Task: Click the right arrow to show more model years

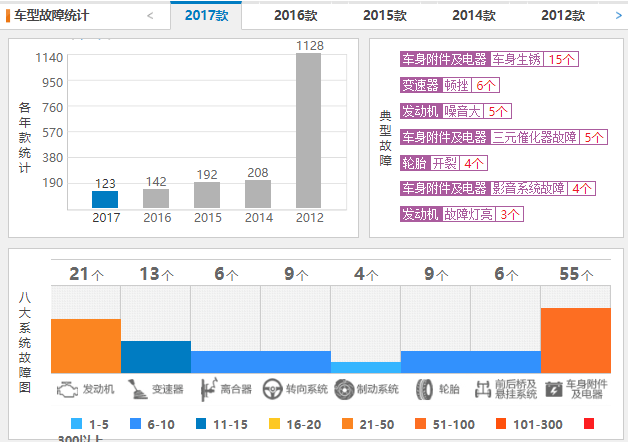Action: (618, 16)
